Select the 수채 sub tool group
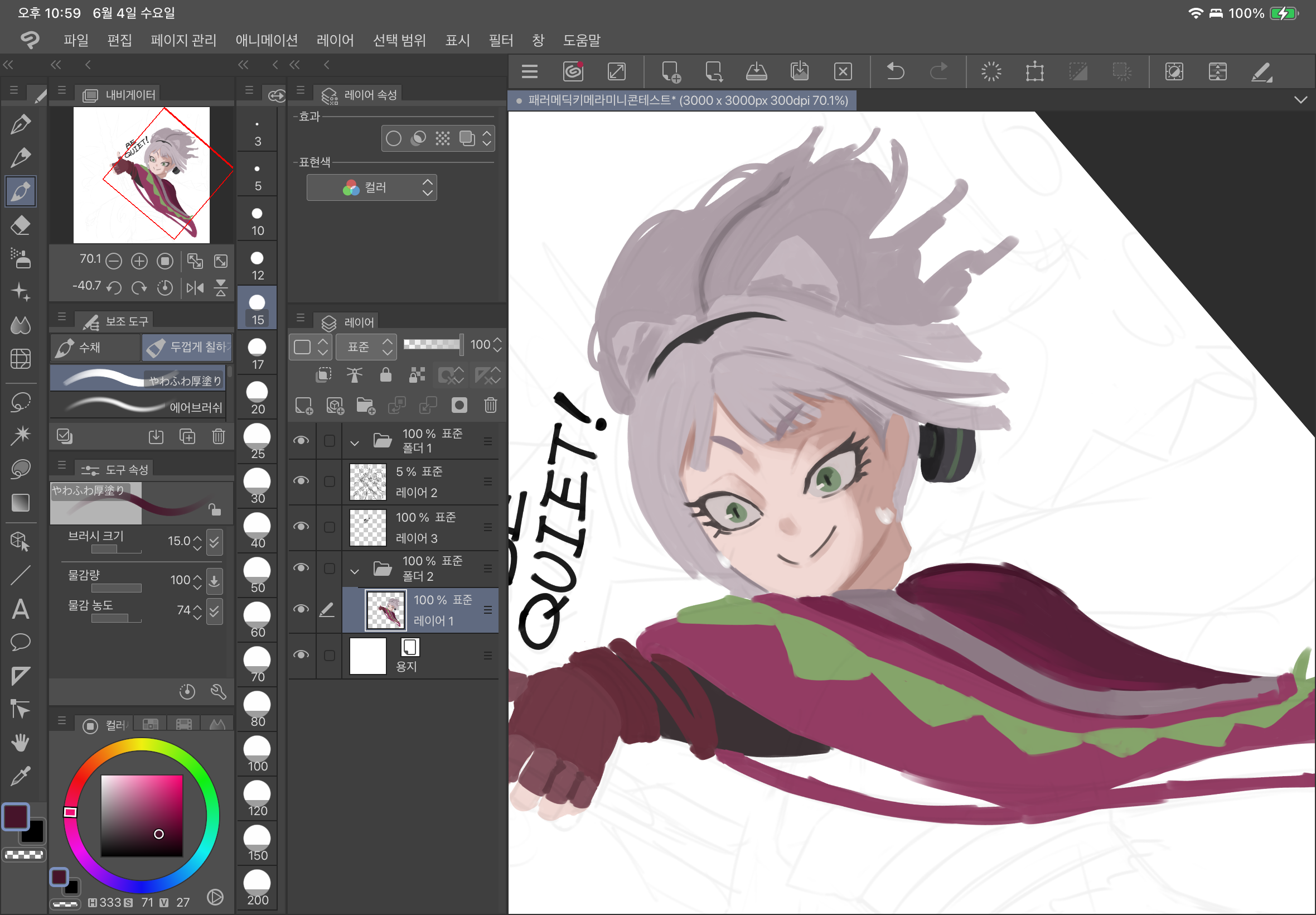Image resolution: width=1316 pixels, height=915 pixels. [x=95, y=347]
